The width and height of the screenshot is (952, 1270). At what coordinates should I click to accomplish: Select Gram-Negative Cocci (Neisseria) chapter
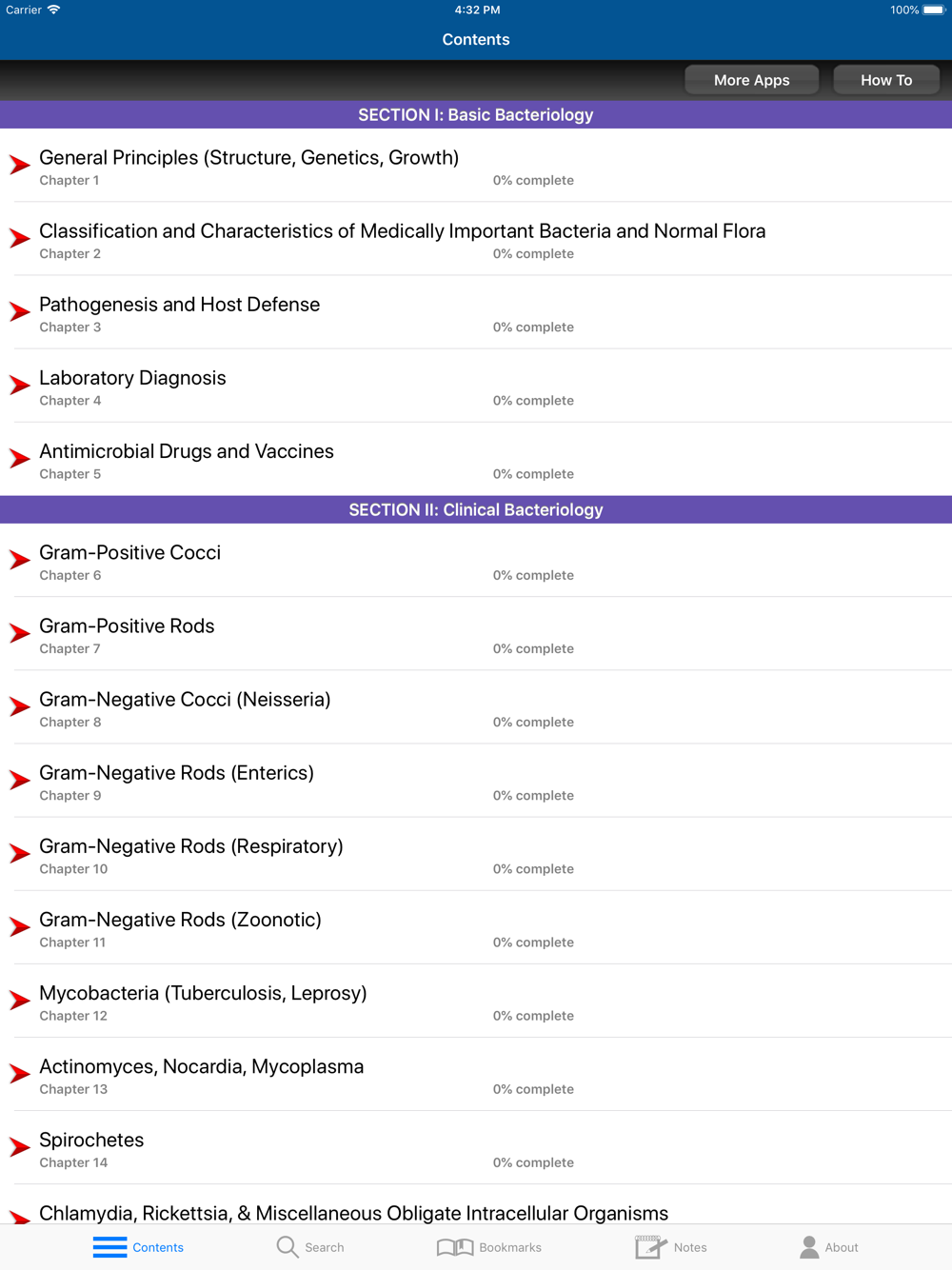(x=476, y=707)
